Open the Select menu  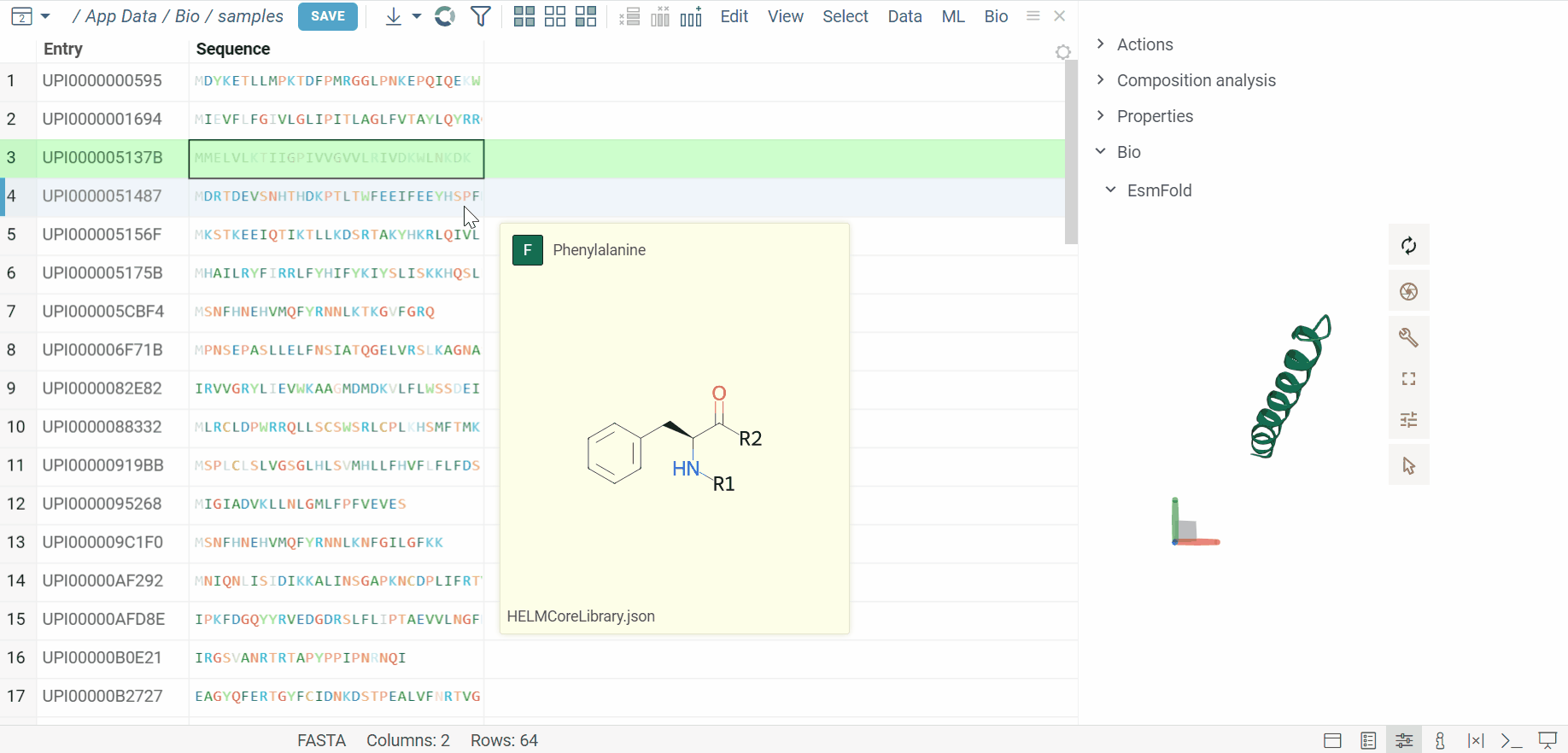coord(845,16)
